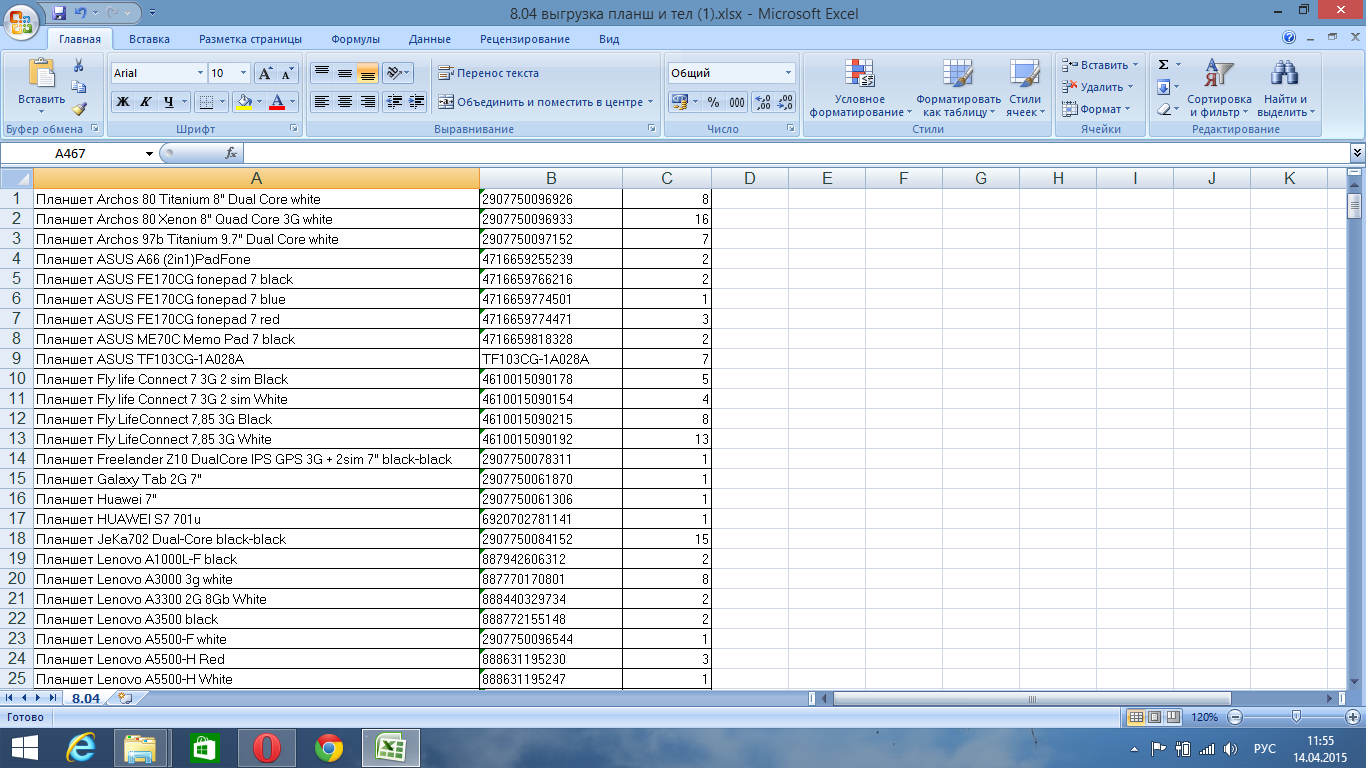
Task: Copy the selection using the Copy icon
Action: (79, 88)
